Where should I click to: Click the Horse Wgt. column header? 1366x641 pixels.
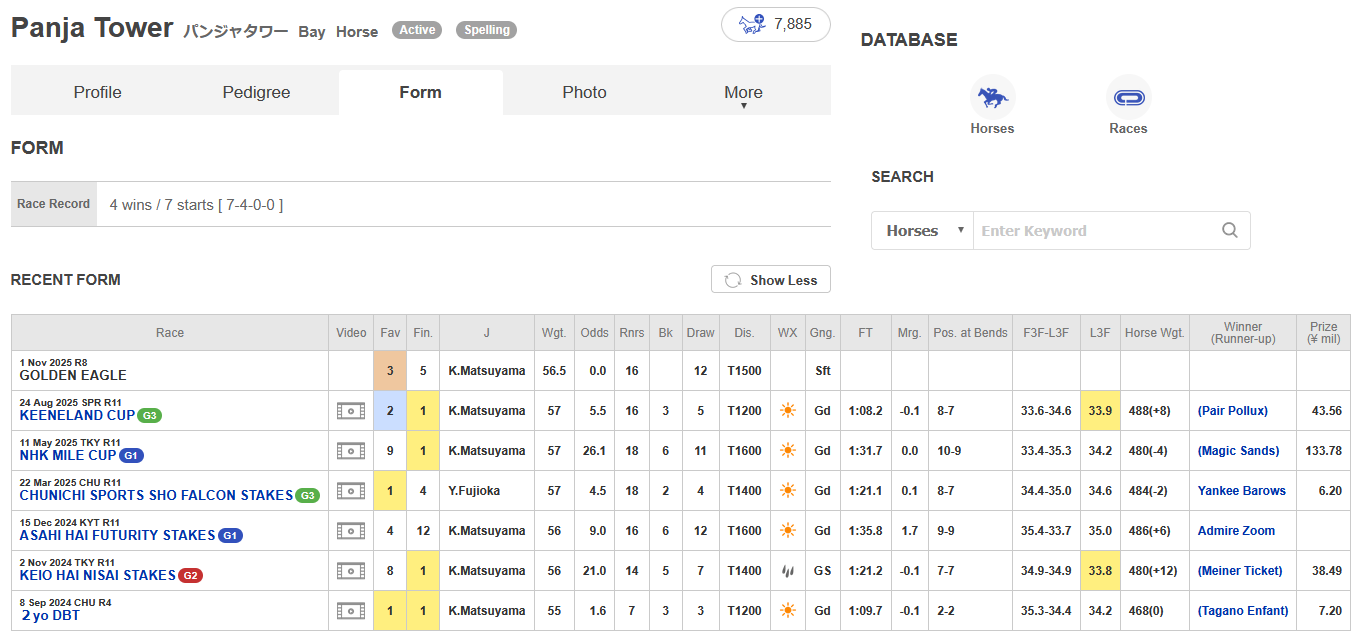1154,333
